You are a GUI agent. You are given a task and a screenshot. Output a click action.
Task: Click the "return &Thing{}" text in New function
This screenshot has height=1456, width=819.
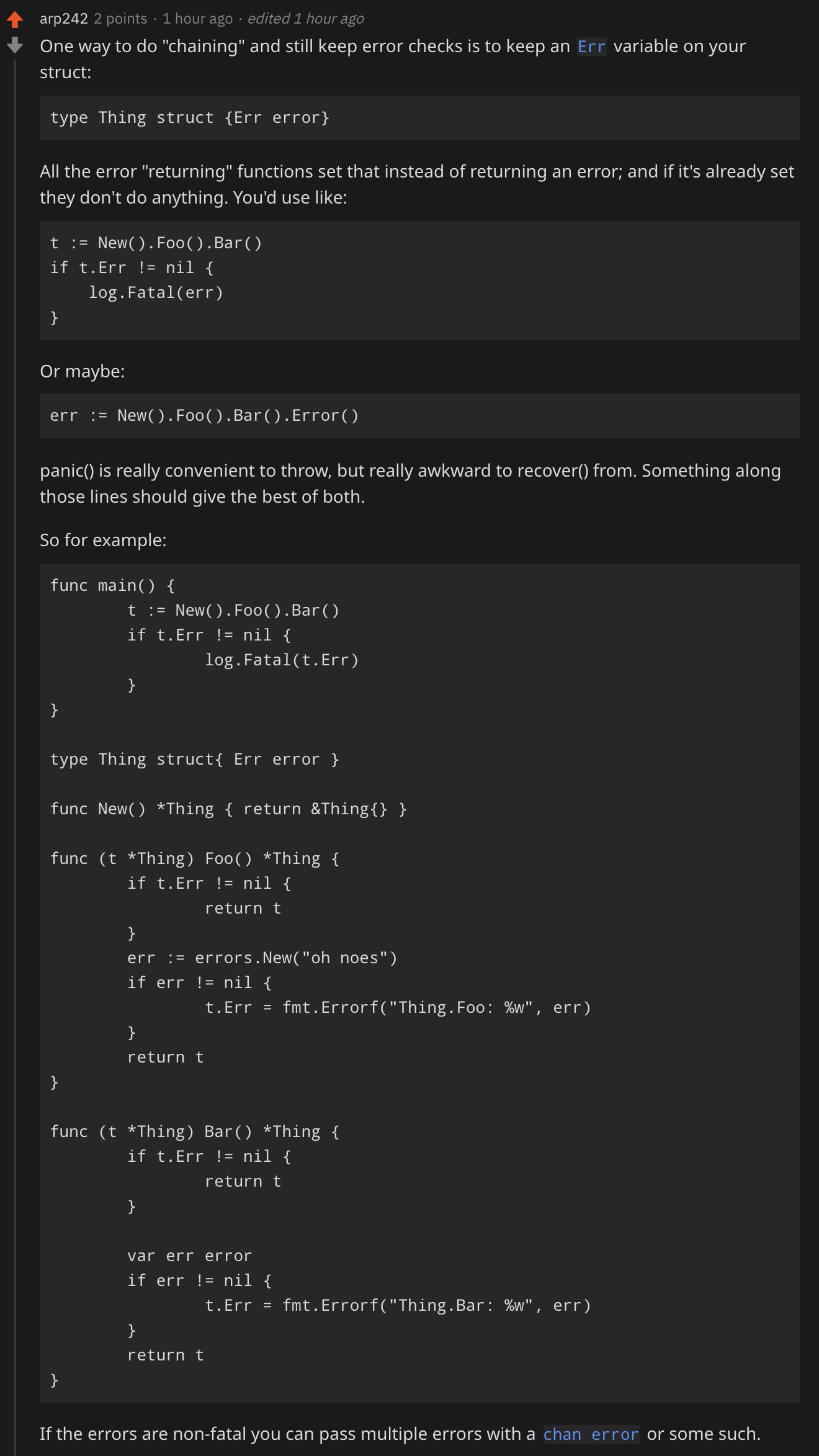316,808
